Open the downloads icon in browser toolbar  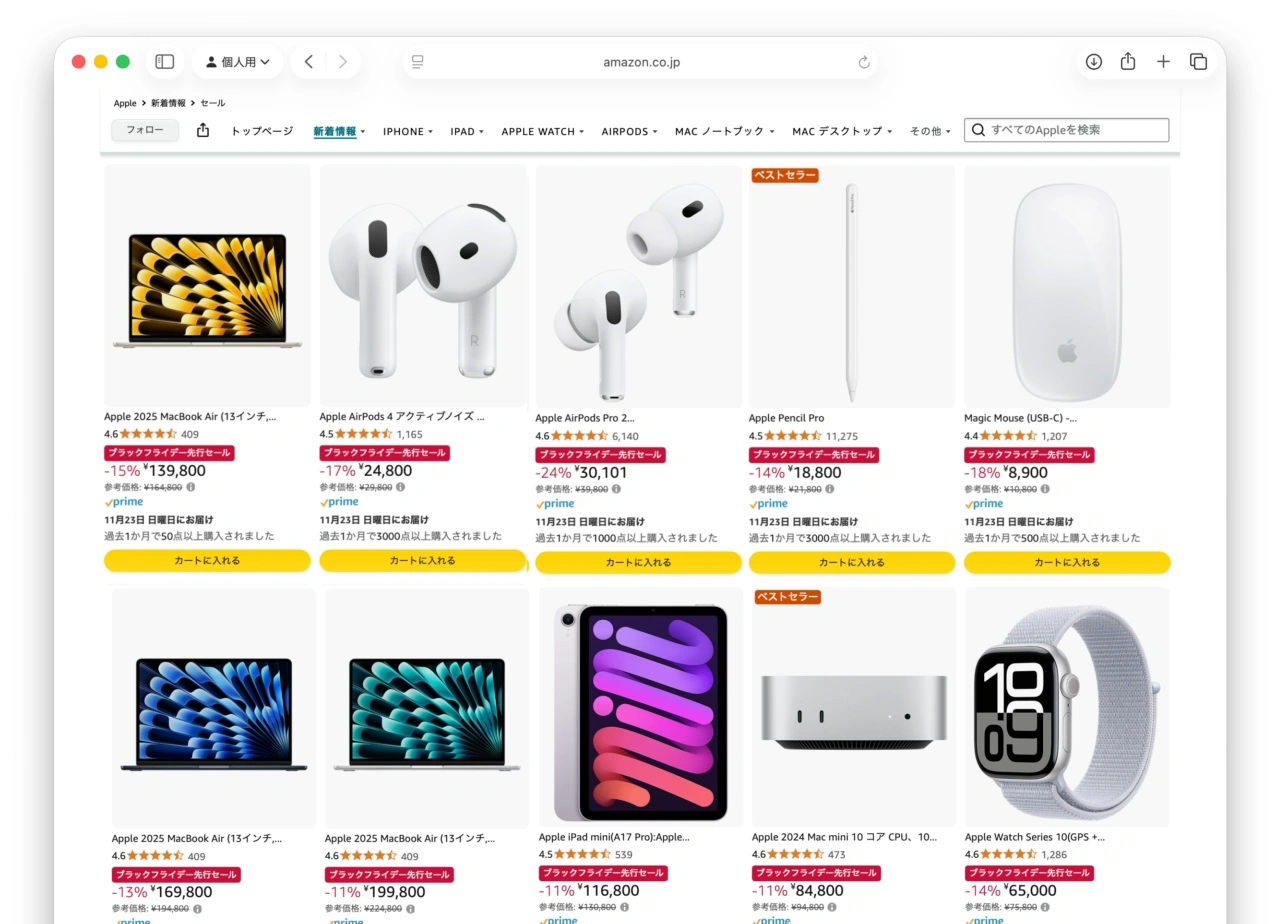coord(1093,61)
